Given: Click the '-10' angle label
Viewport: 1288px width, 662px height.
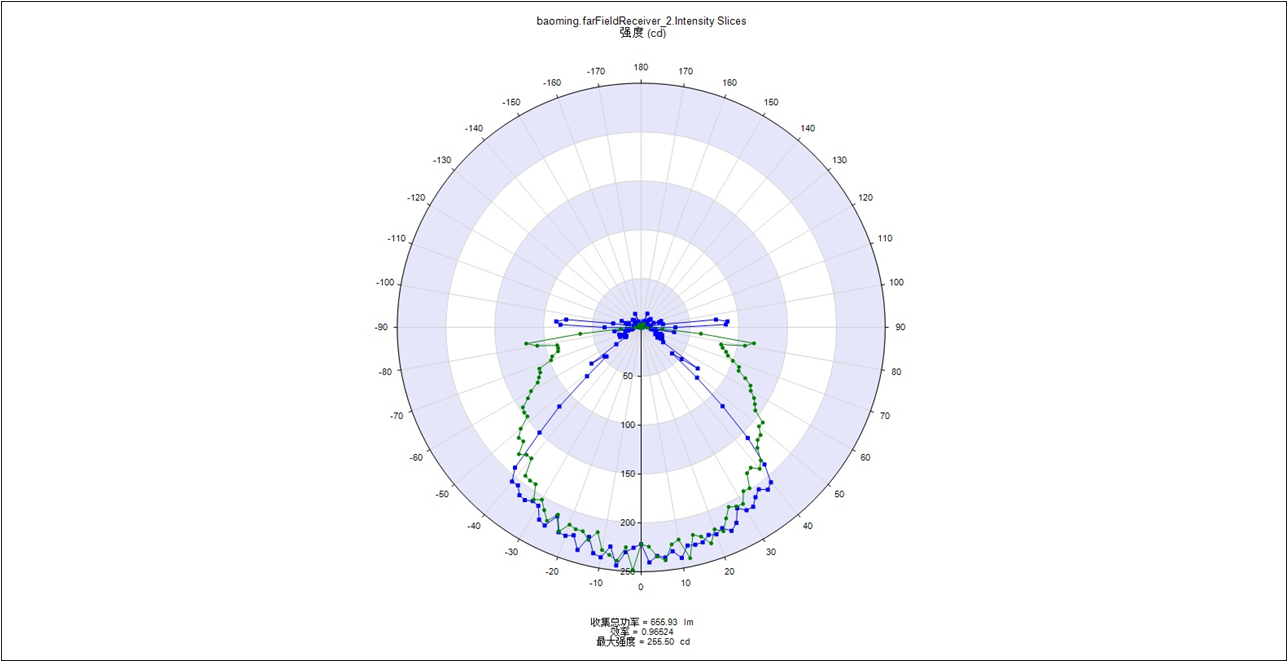Looking at the screenshot, I should (x=596, y=583).
